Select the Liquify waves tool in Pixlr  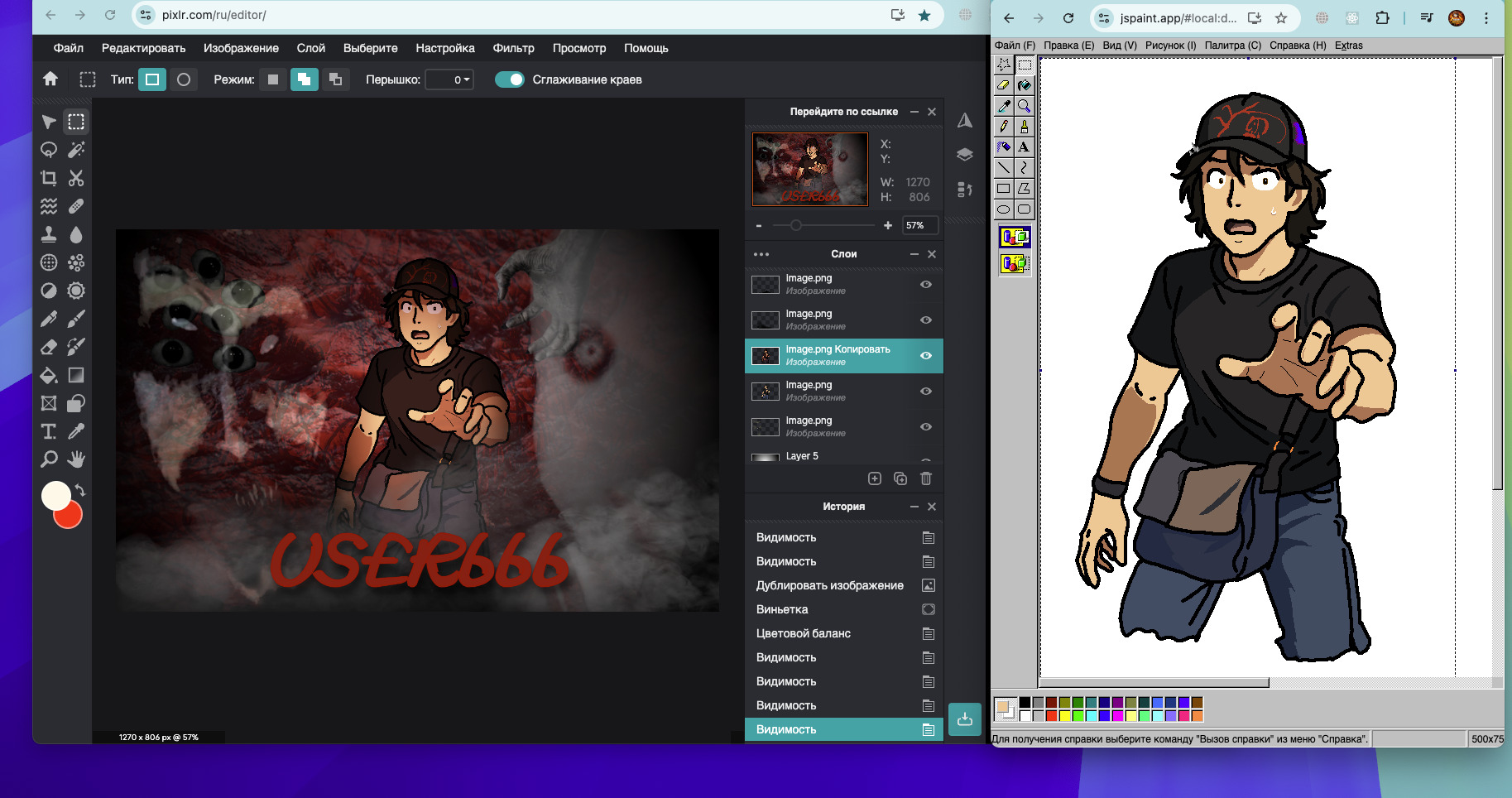tap(49, 206)
